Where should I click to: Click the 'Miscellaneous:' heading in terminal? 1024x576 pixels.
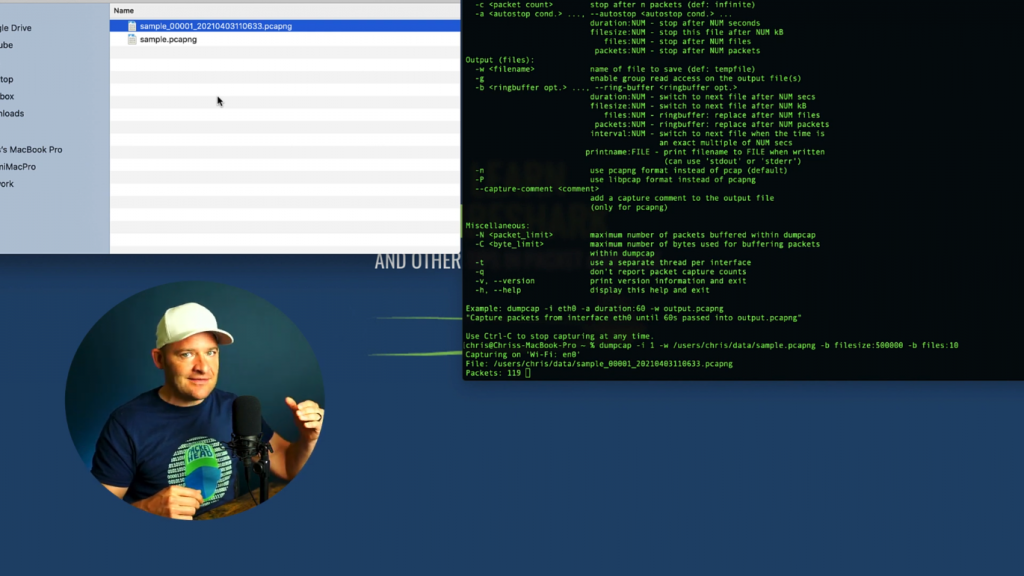point(498,225)
